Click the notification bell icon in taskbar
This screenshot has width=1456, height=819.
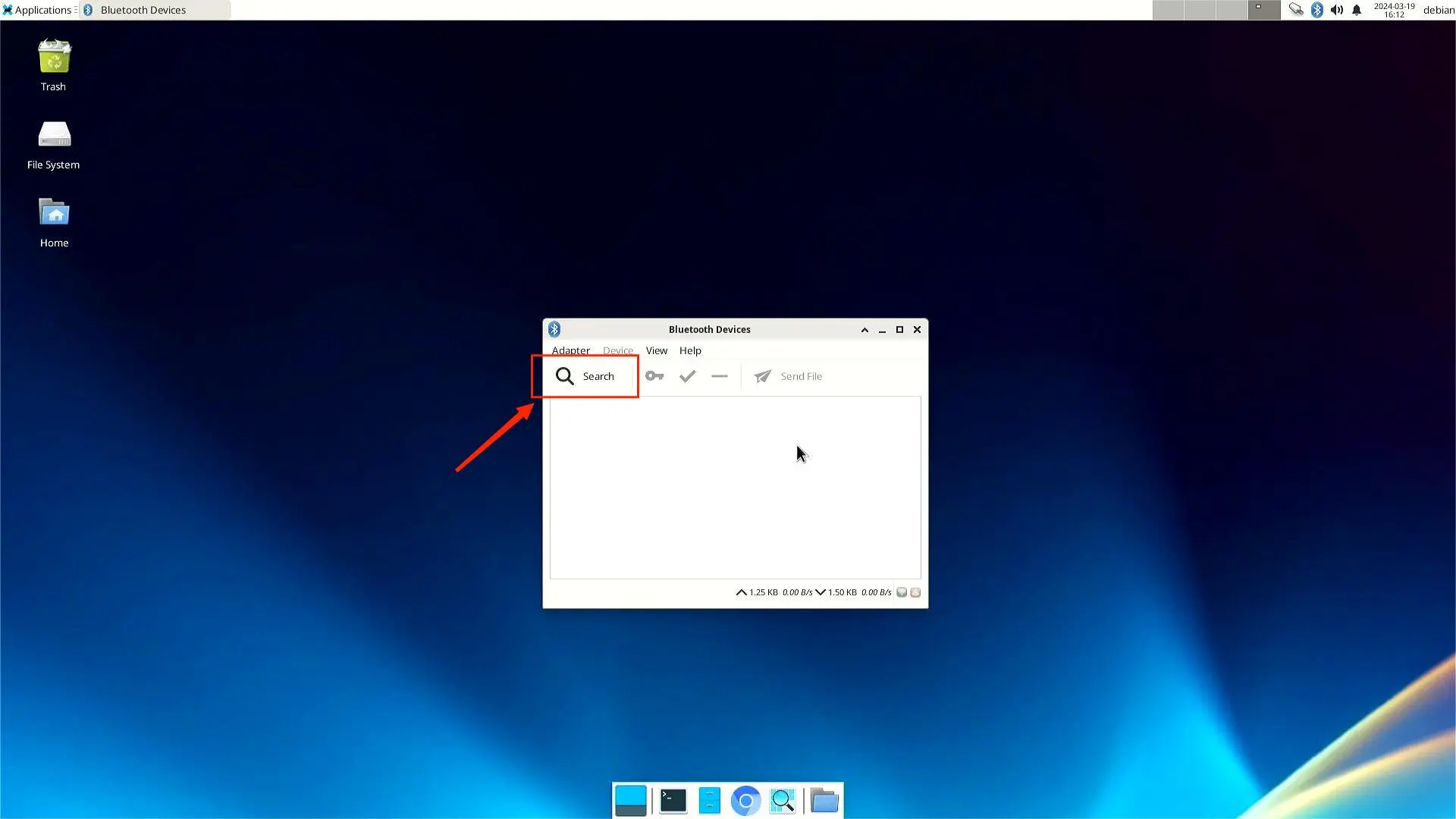click(x=1357, y=10)
